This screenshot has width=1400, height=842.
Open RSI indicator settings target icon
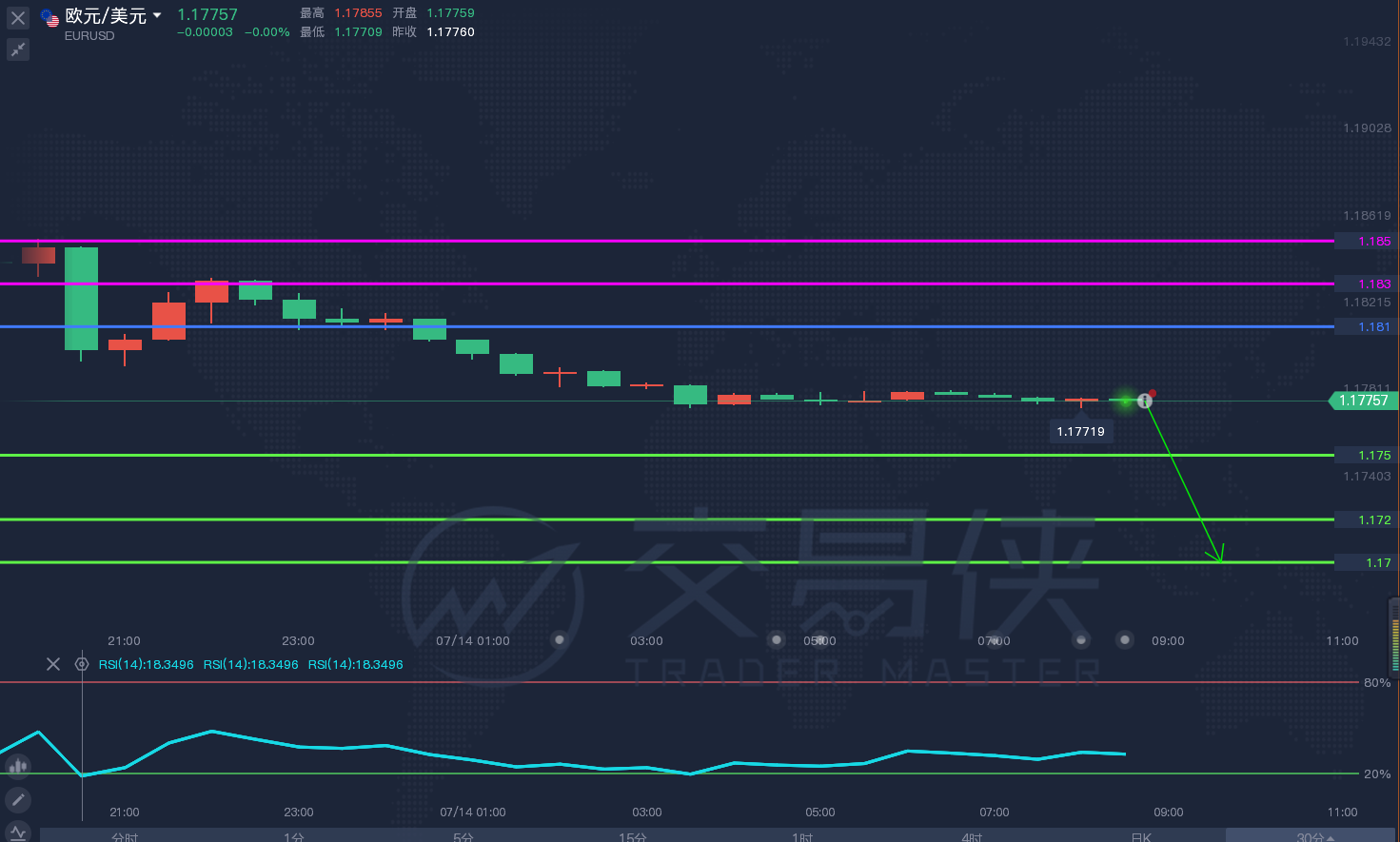pyautogui.click(x=82, y=664)
